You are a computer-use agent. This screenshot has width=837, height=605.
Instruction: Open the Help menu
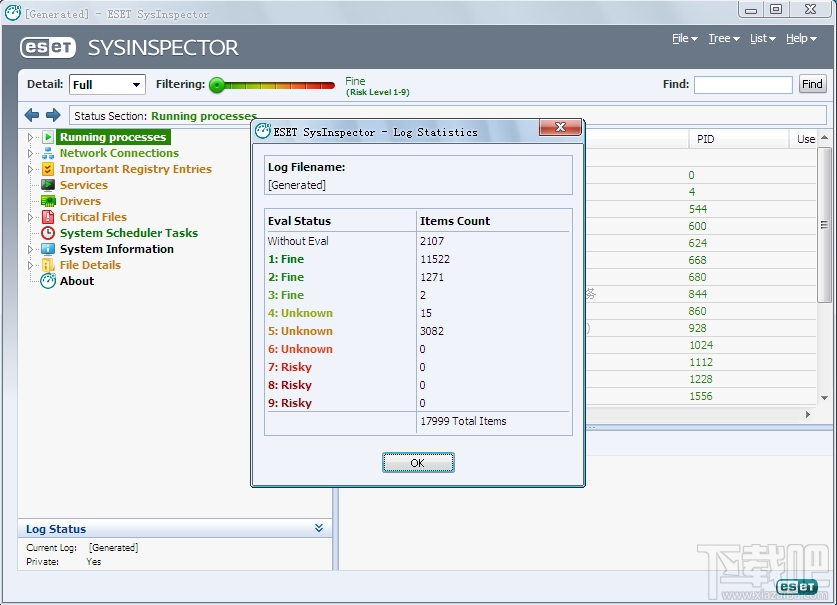coord(800,38)
